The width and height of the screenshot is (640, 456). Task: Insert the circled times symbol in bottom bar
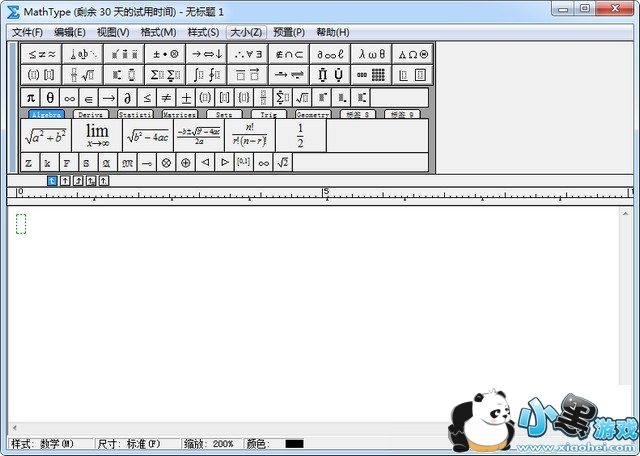tap(166, 163)
